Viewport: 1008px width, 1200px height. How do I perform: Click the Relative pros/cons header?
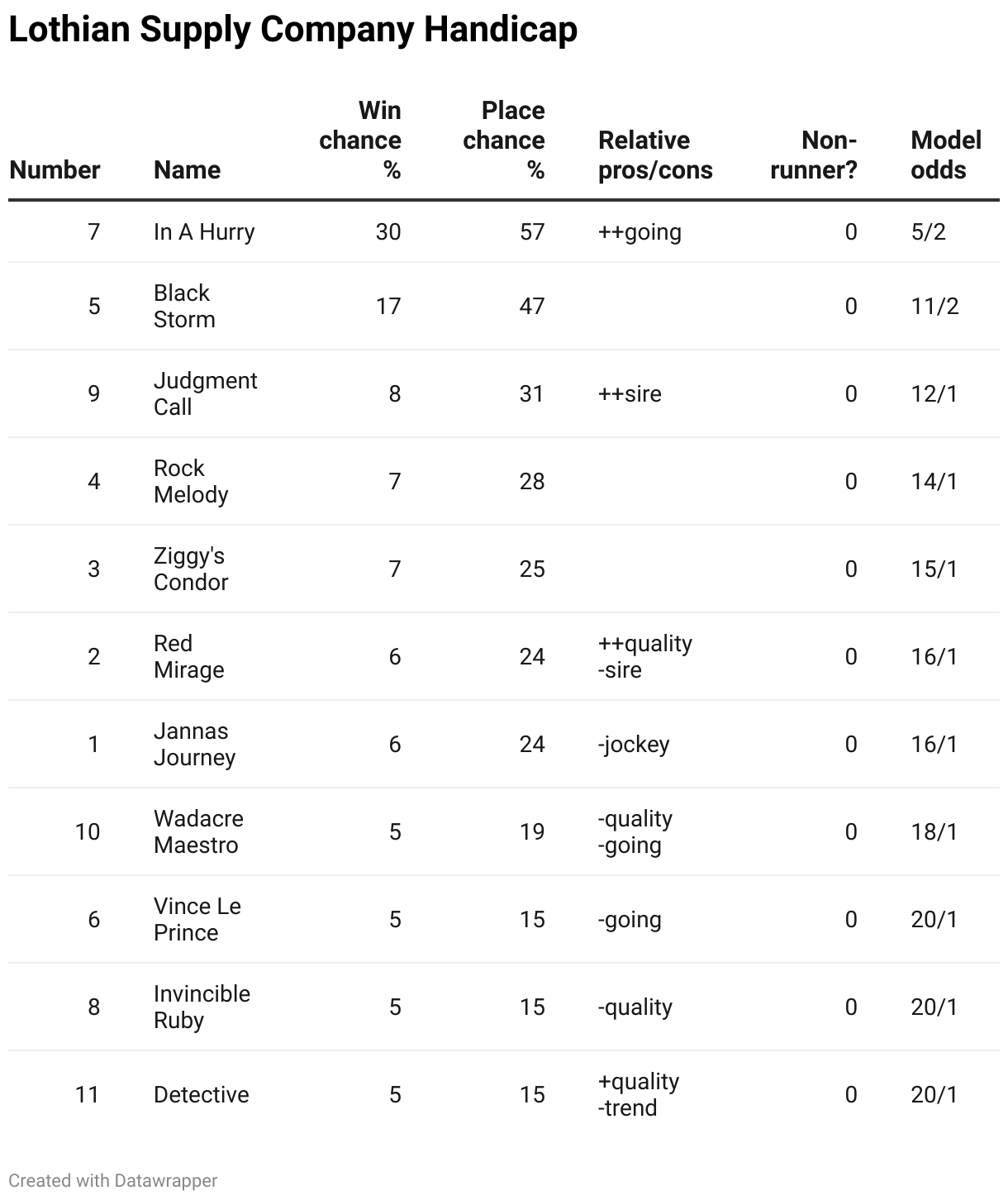[x=655, y=155]
